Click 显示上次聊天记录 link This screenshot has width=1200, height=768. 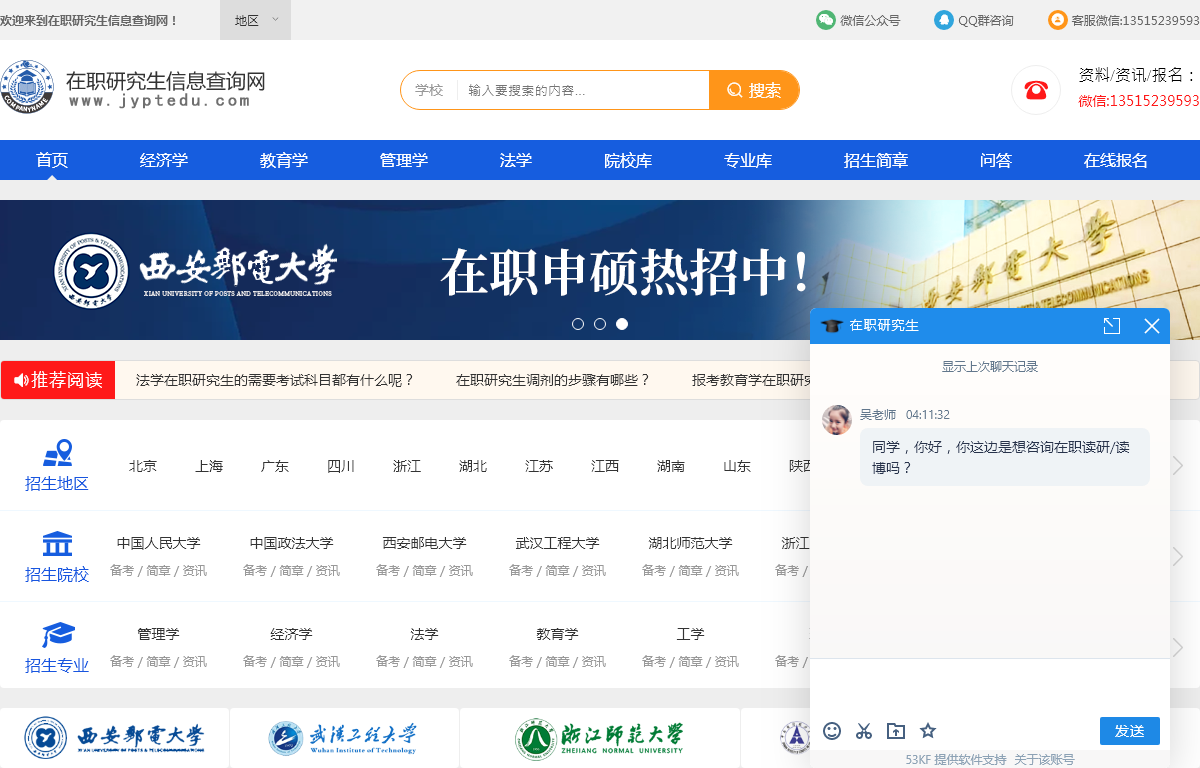click(990, 367)
